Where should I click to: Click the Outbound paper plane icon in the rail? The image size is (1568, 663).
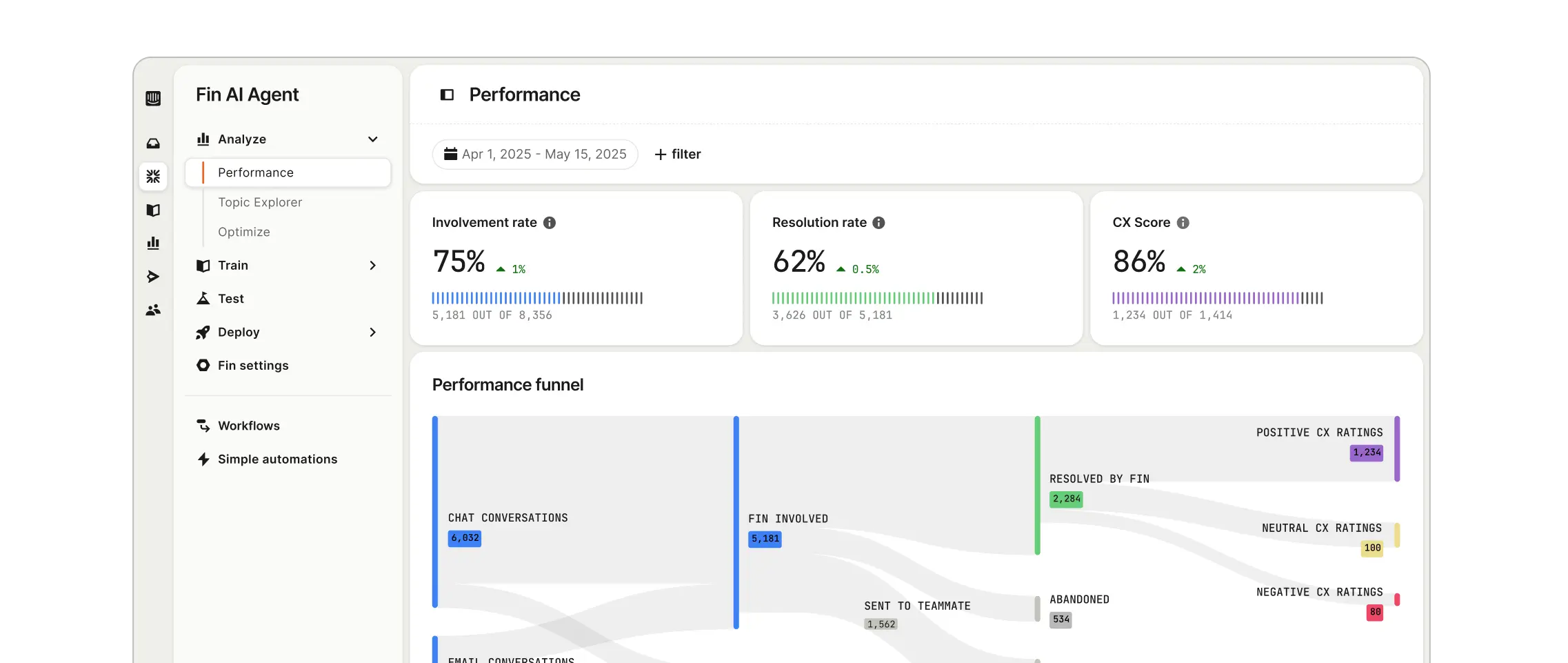(153, 277)
